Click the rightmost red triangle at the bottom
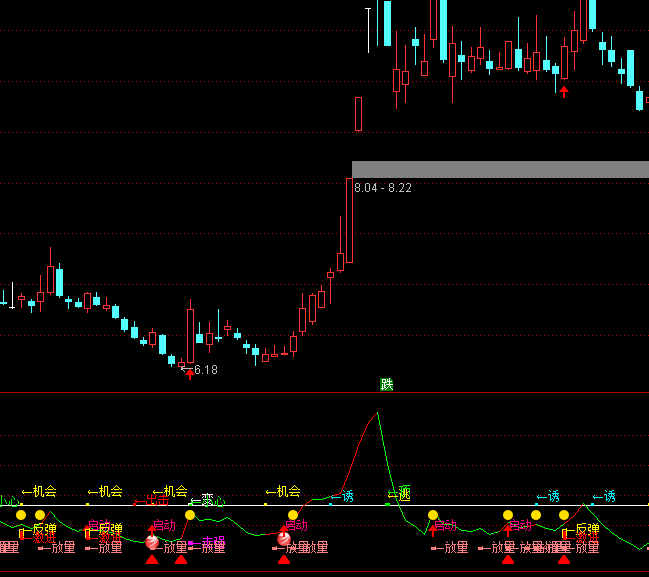The width and height of the screenshot is (649, 577). click(564, 560)
